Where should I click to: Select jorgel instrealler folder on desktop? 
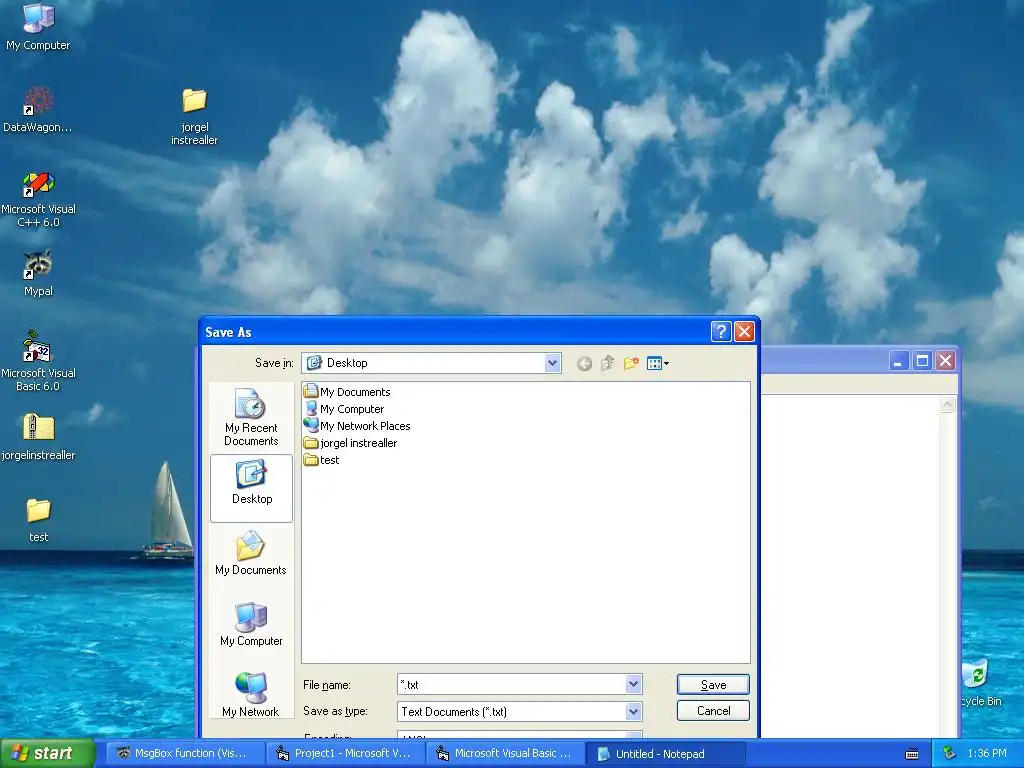click(x=195, y=116)
